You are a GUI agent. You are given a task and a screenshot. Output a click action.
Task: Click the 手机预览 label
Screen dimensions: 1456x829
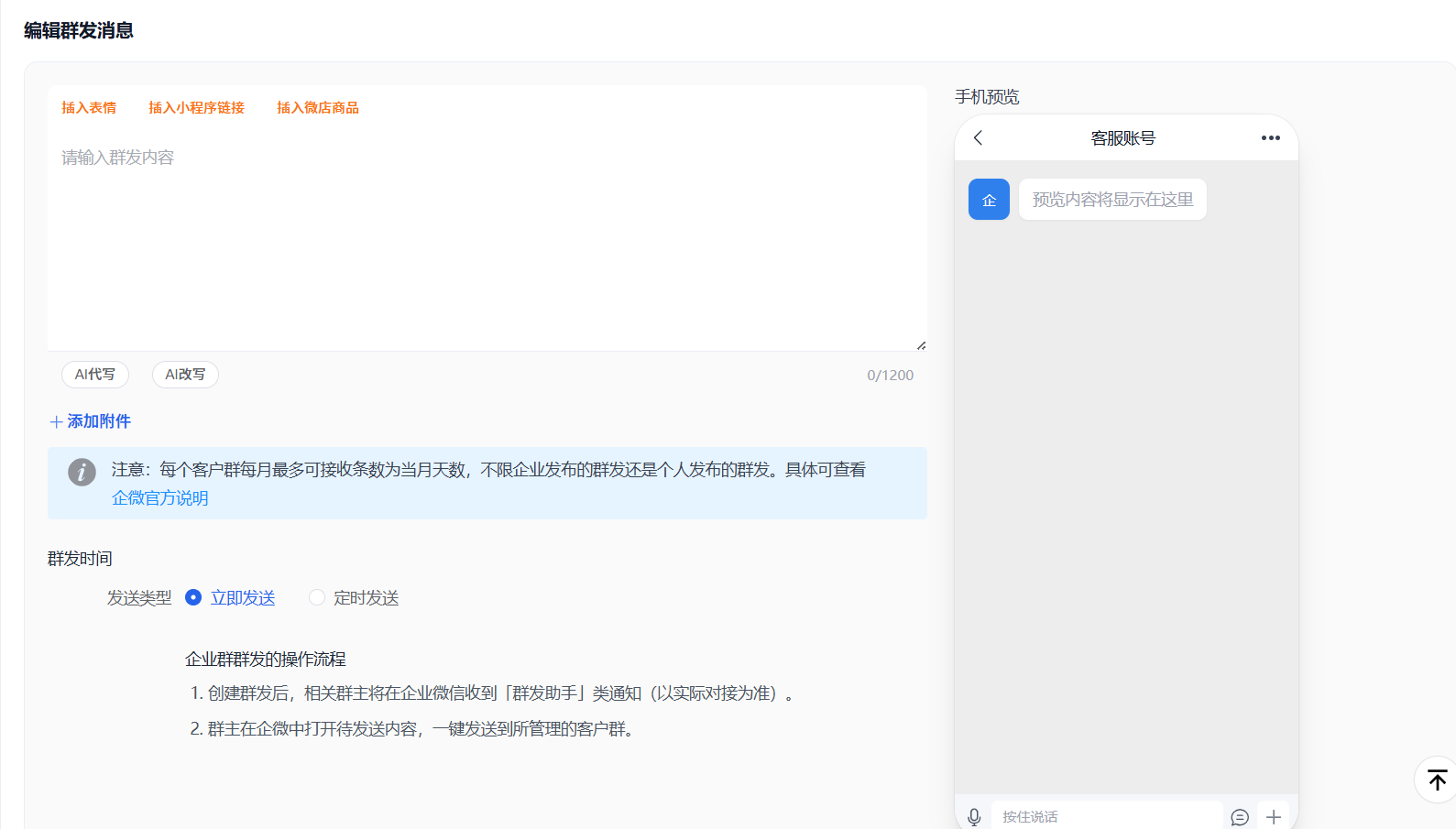(x=987, y=96)
